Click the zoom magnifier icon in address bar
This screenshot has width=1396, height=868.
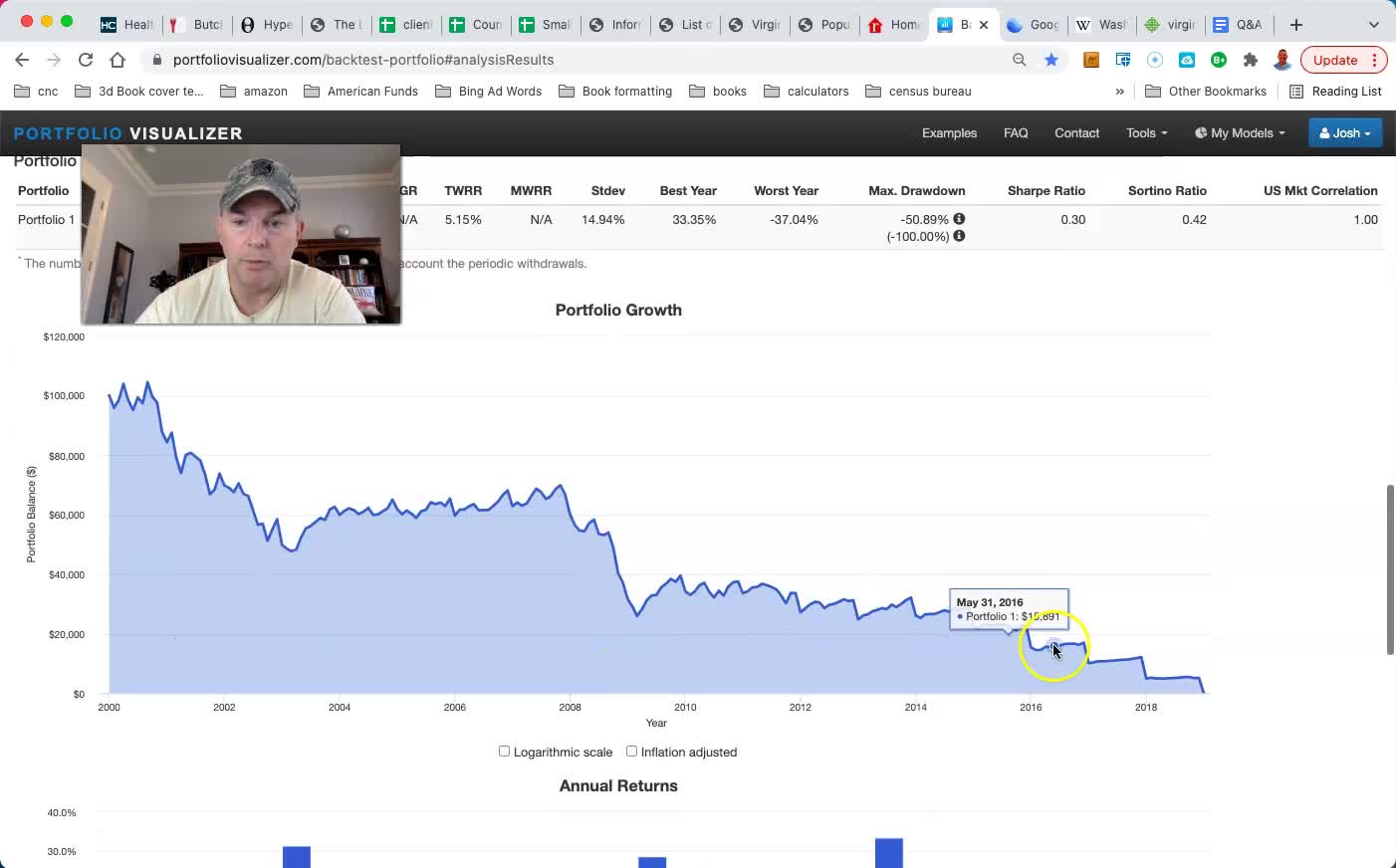(1019, 60)
